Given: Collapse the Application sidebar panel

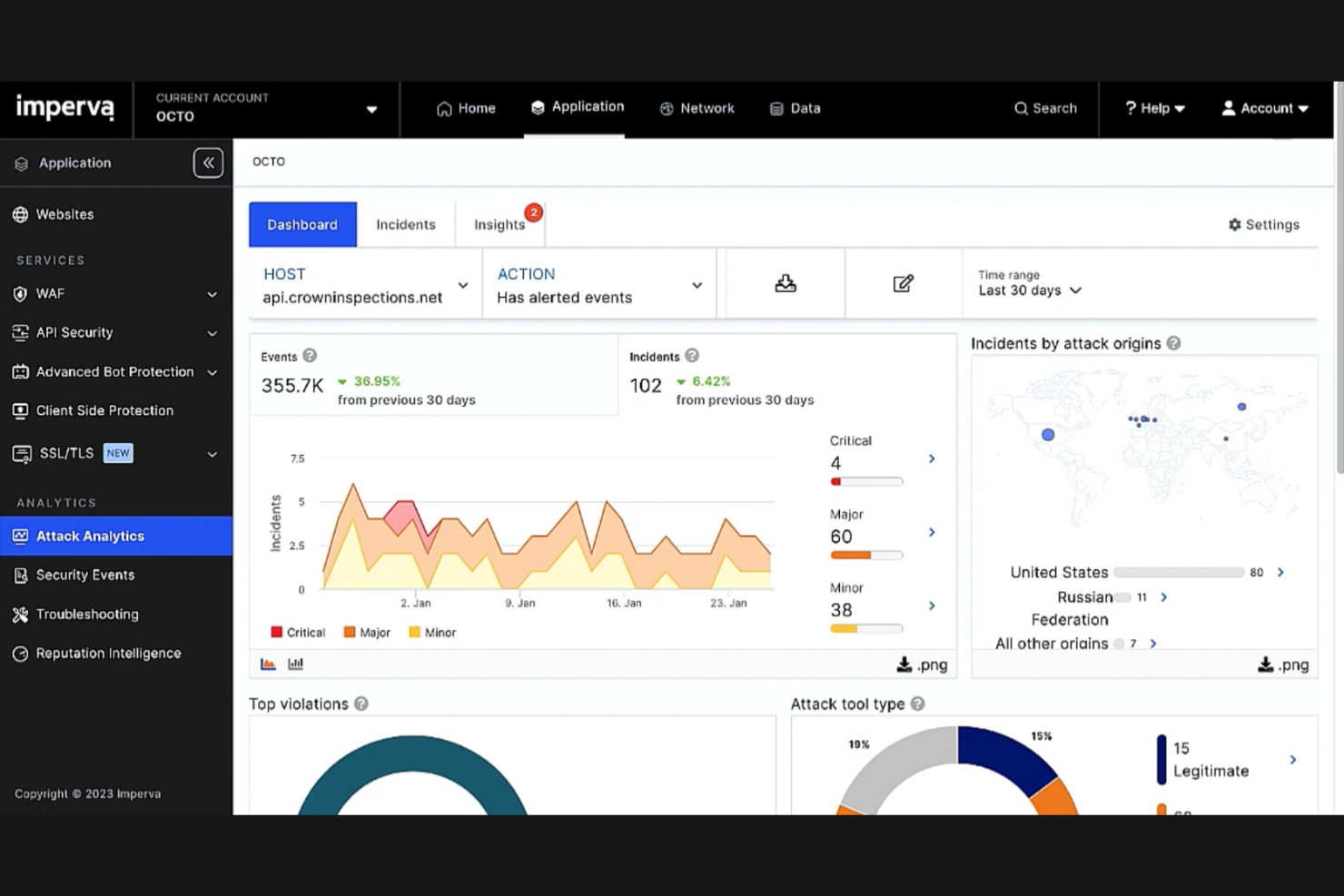Looking at the screenshot, I should coord(208,162).
